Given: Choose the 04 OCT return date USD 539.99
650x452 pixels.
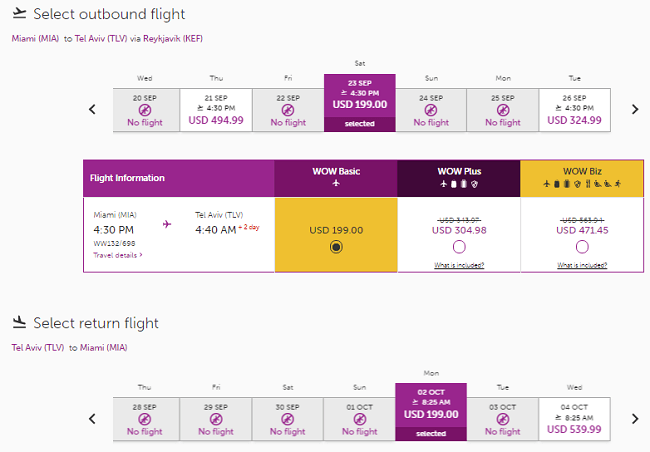Looking at the screenshot, I should pos(575,419).
